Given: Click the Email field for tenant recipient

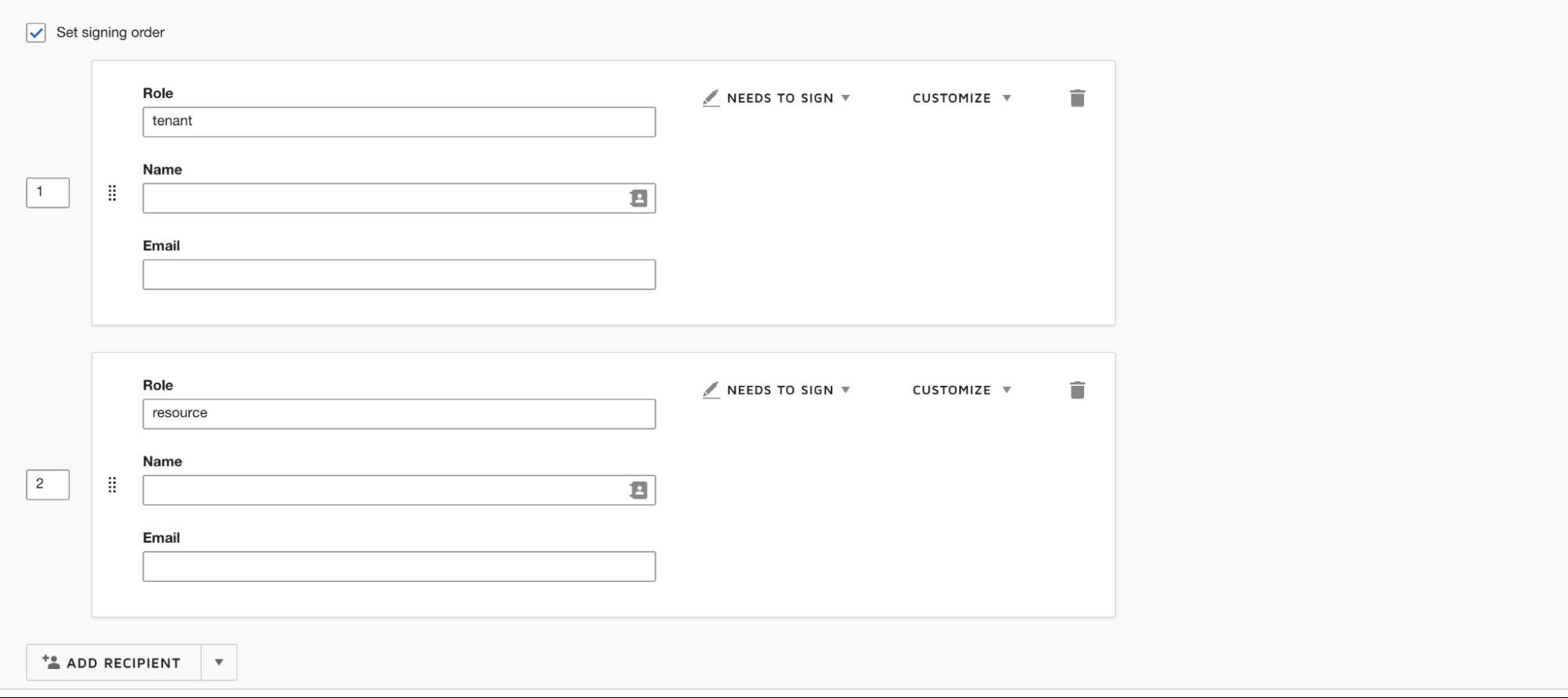Looking at the screenshot, I should pos(398,274).
